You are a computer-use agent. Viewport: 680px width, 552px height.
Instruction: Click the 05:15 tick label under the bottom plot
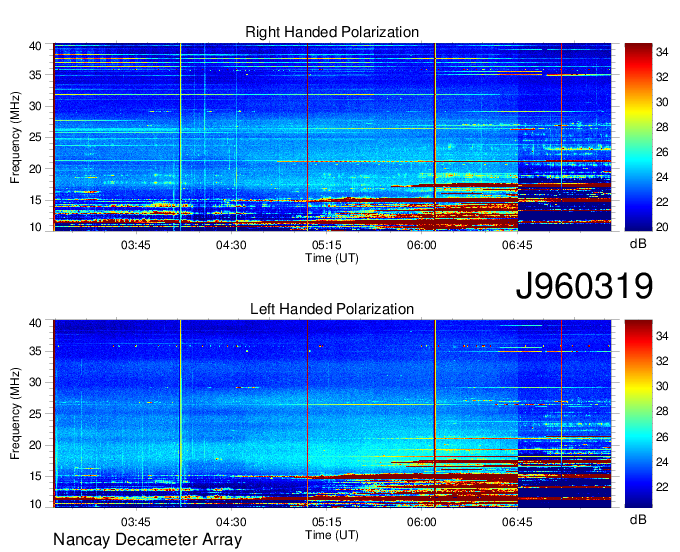tap(327, 522)
